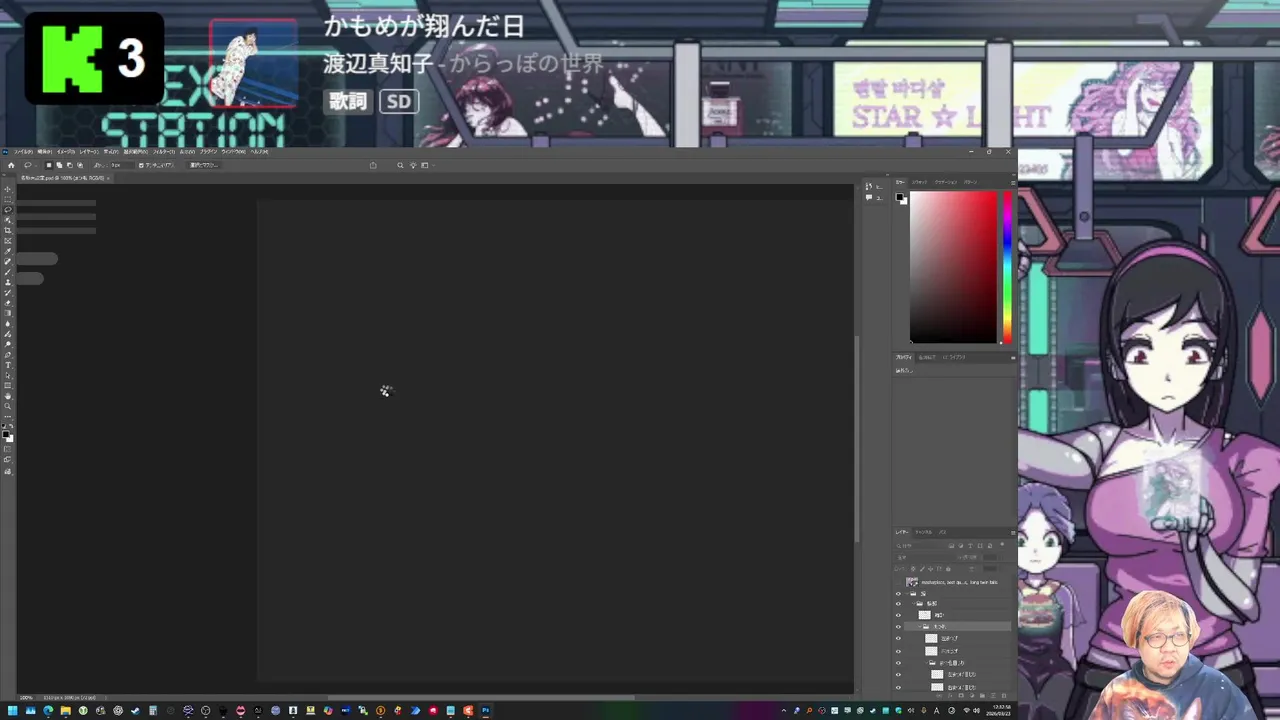Select the Spot Healing Brush tool

click(x=8, y=261)
